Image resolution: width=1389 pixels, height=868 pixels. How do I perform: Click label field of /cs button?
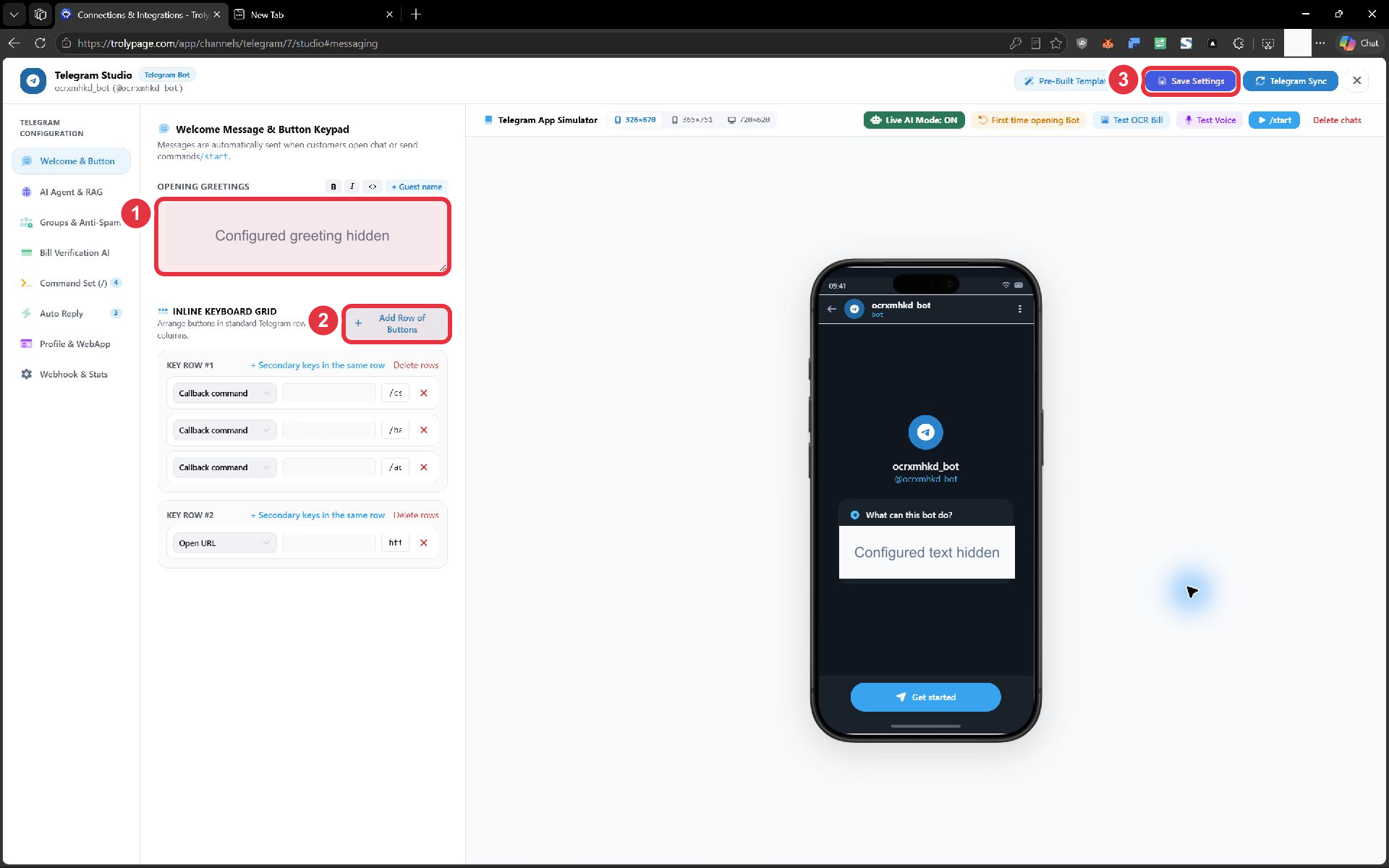pos(329,393)
